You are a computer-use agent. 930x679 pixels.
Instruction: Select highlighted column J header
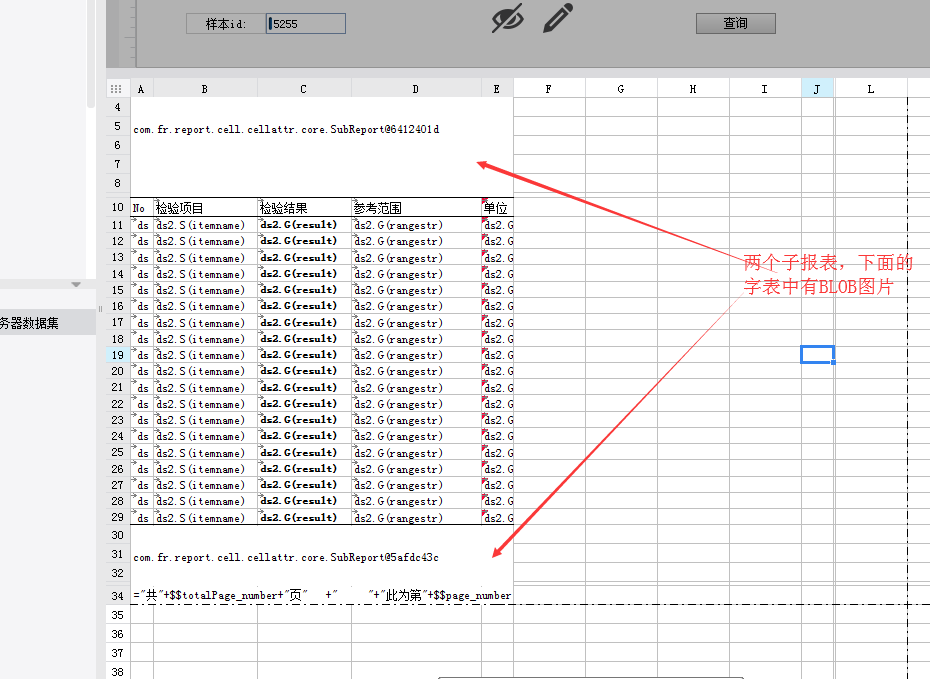(x=817, y=89)
